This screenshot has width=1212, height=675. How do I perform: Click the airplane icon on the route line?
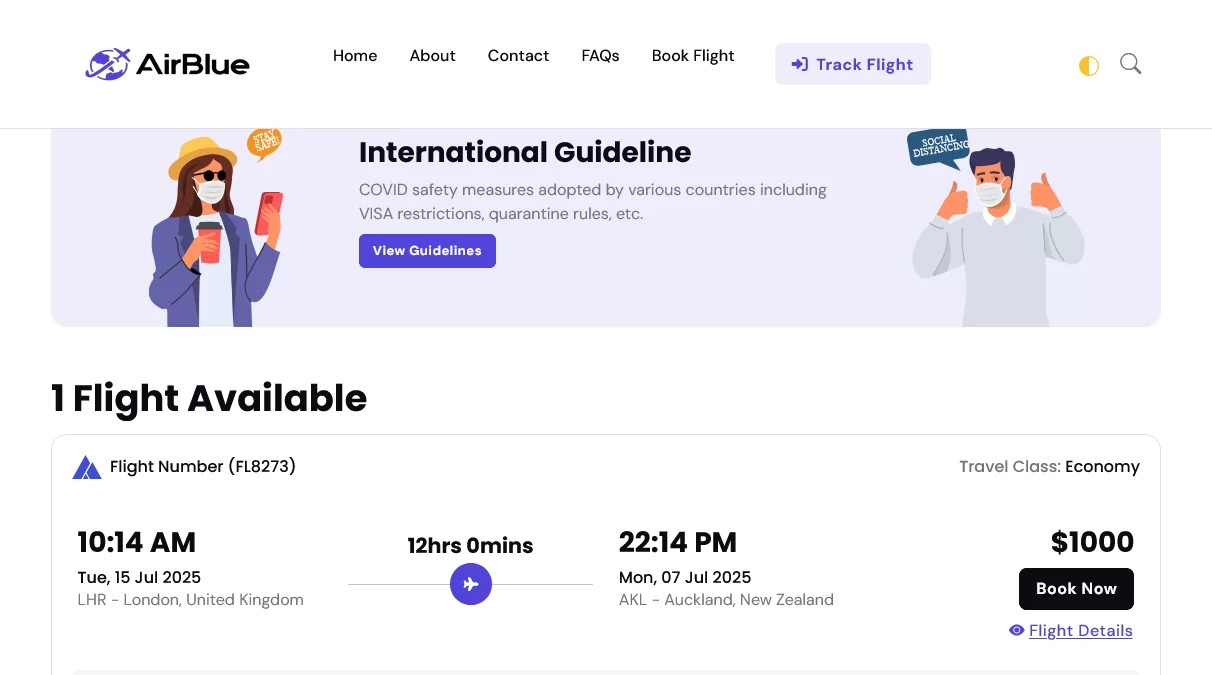click(470, 584)
